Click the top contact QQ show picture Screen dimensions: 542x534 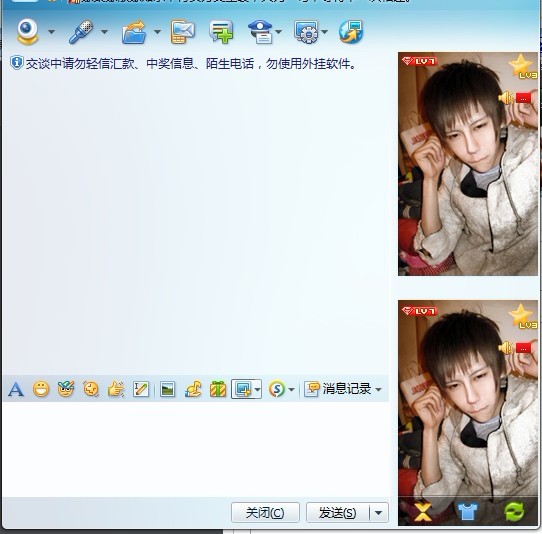468,164
